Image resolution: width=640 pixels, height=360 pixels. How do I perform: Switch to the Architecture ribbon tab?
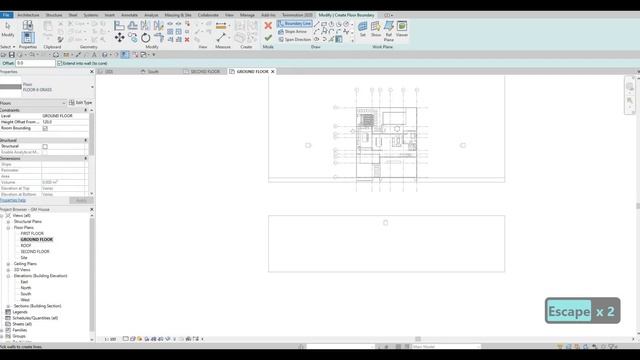pos(28,15)
